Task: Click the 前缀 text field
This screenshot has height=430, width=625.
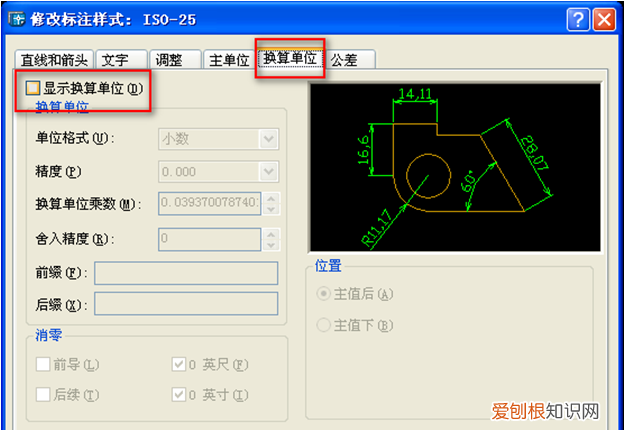Action: [186, 273]
